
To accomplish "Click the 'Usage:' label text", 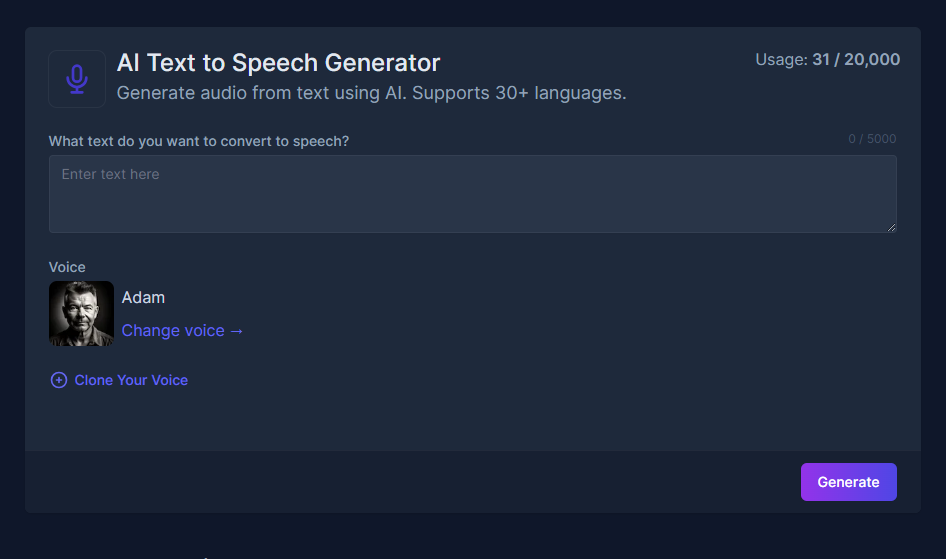I will [781, 60].
